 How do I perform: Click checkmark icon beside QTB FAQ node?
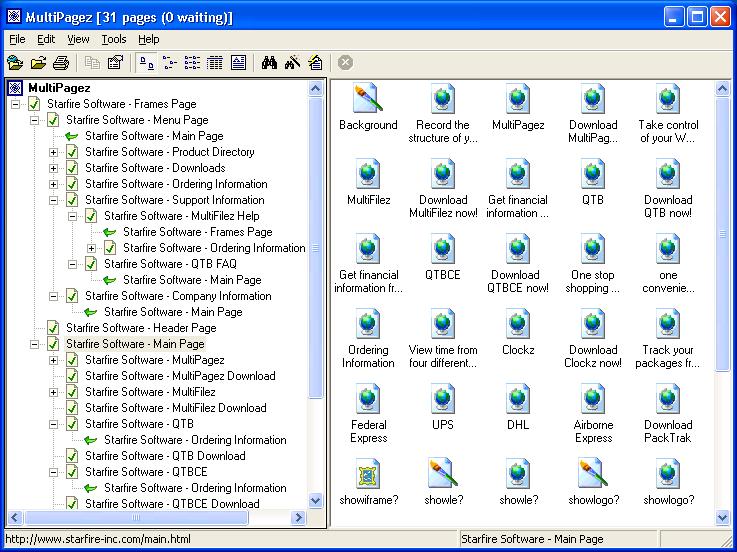(x=91, y=264)
